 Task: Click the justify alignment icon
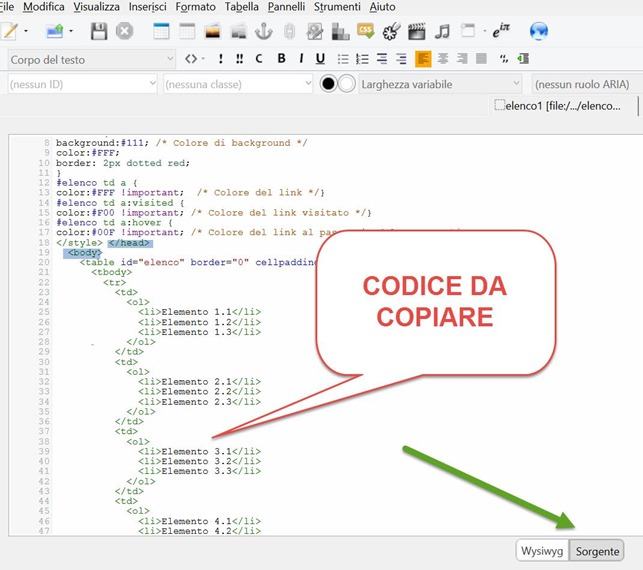click(481, 59)
